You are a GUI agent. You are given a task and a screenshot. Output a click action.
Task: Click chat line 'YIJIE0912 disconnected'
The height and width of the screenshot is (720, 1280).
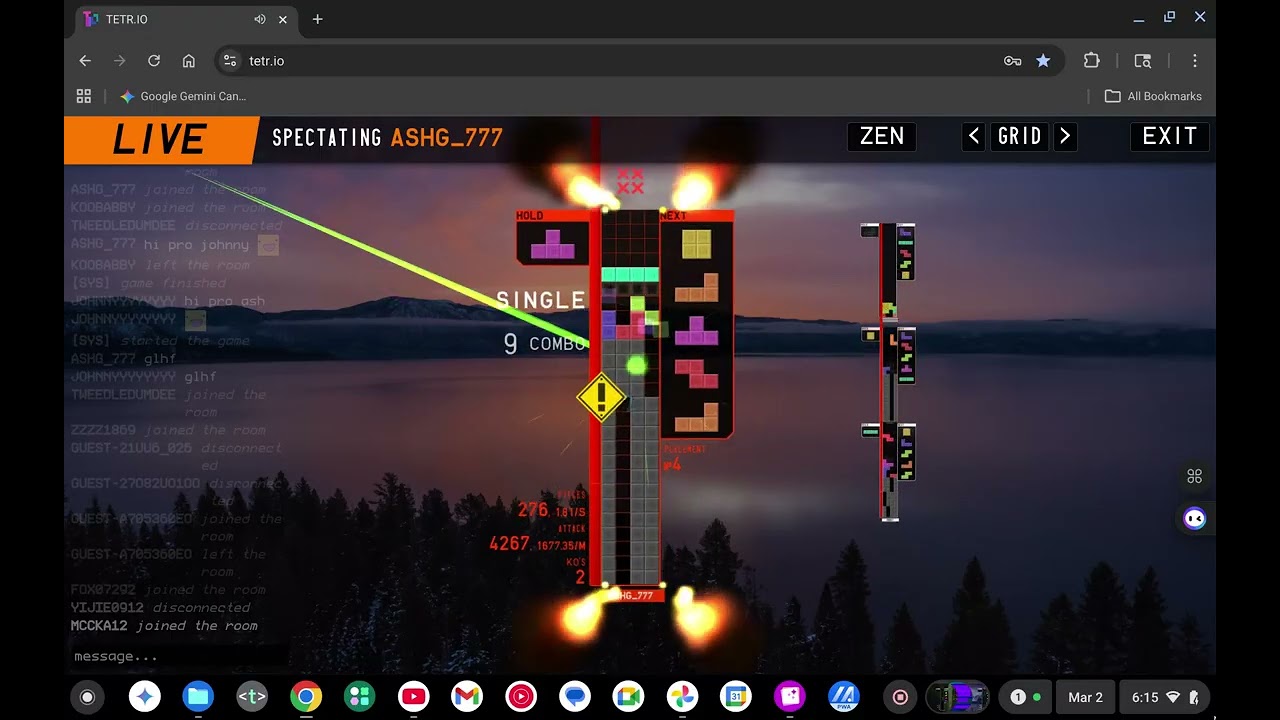(x=160, y=607)
